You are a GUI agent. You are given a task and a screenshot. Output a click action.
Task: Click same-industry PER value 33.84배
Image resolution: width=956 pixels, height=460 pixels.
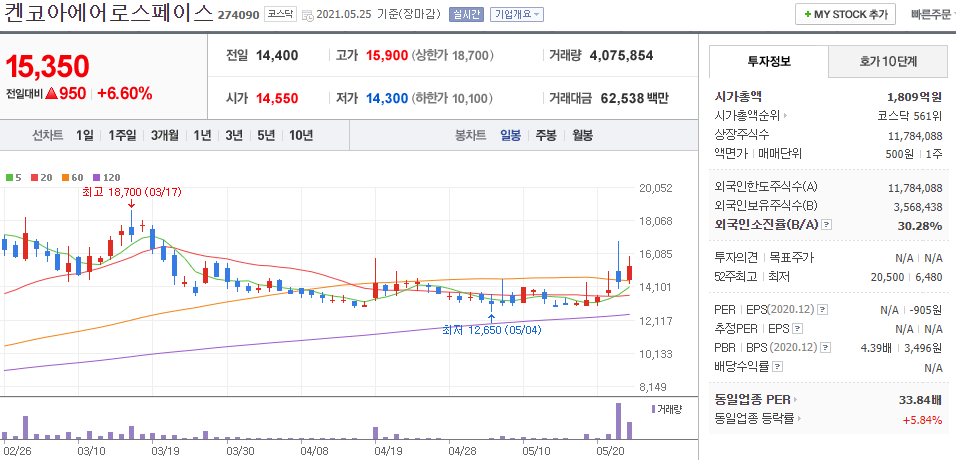pyautogui.click(x=921, y=400)
